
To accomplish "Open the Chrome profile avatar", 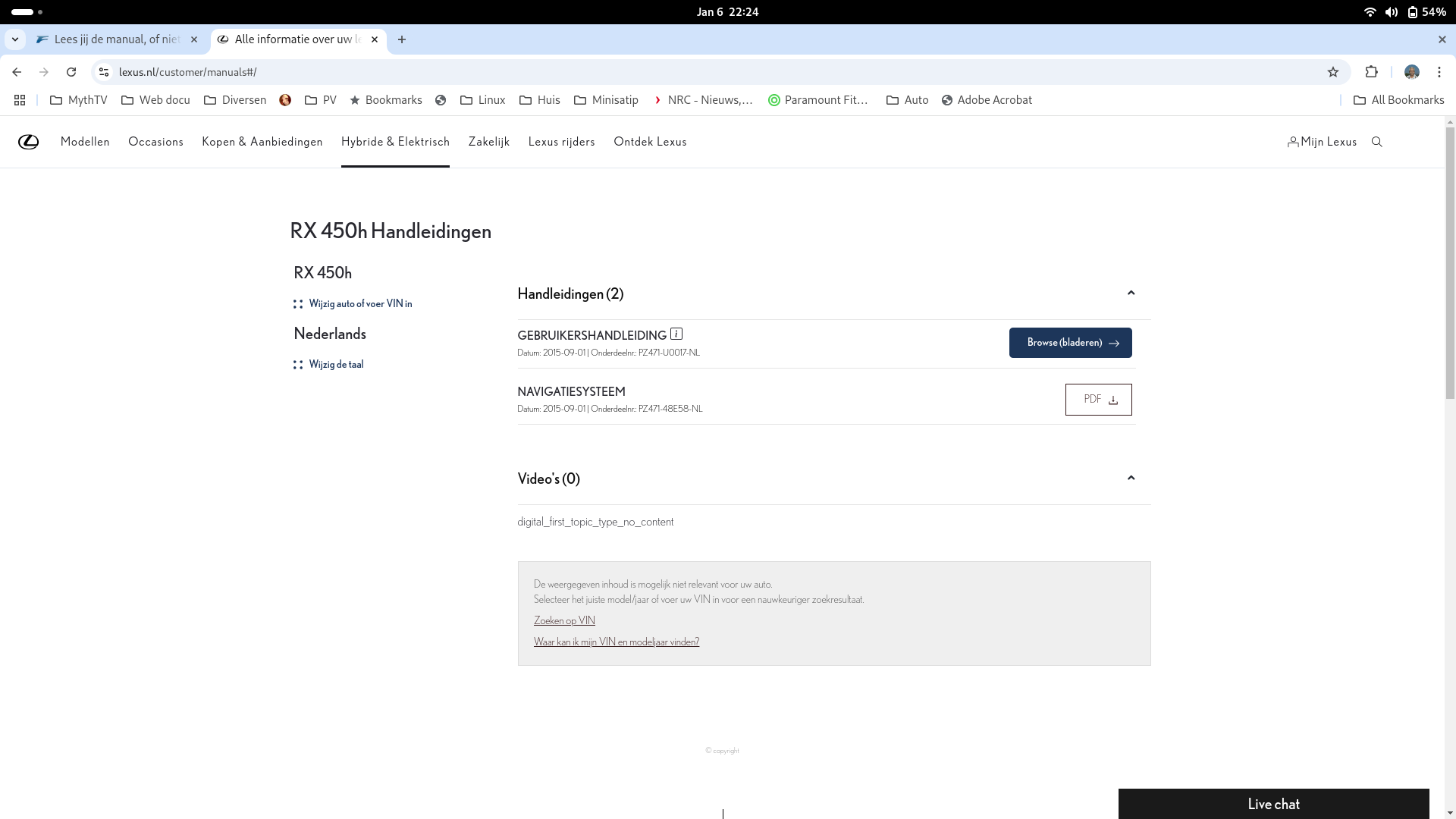I will tap(1411, 72).
